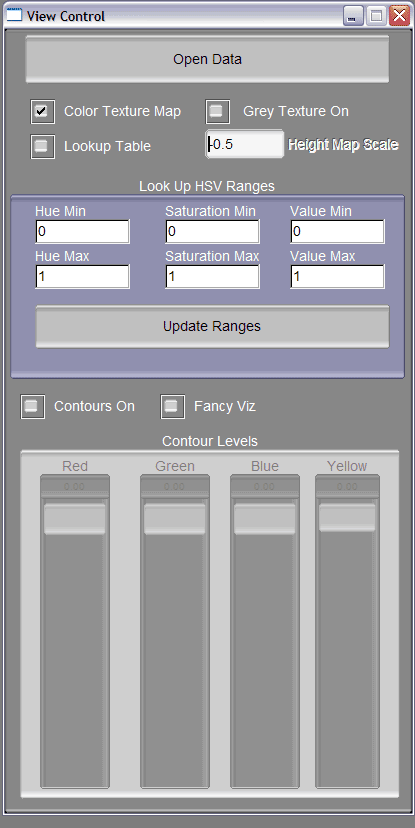415x828 pixels.
Task: Toggle the Lookup Table checkbox
Action: coord(42,146)
